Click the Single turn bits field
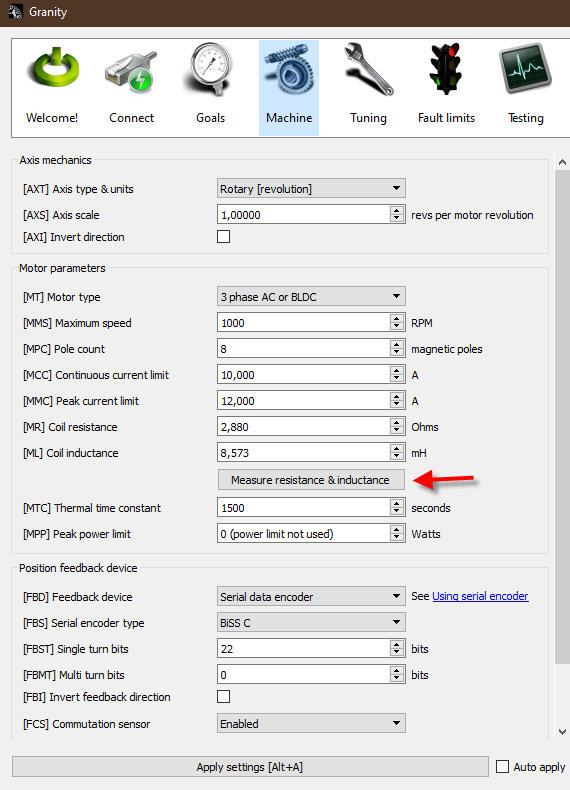The height and width of the screenshot is (790, 570). click(x=303, y=648)
